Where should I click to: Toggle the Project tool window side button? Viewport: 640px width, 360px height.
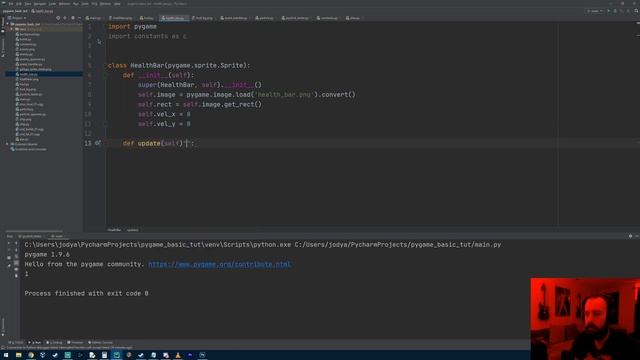(3, 24)
